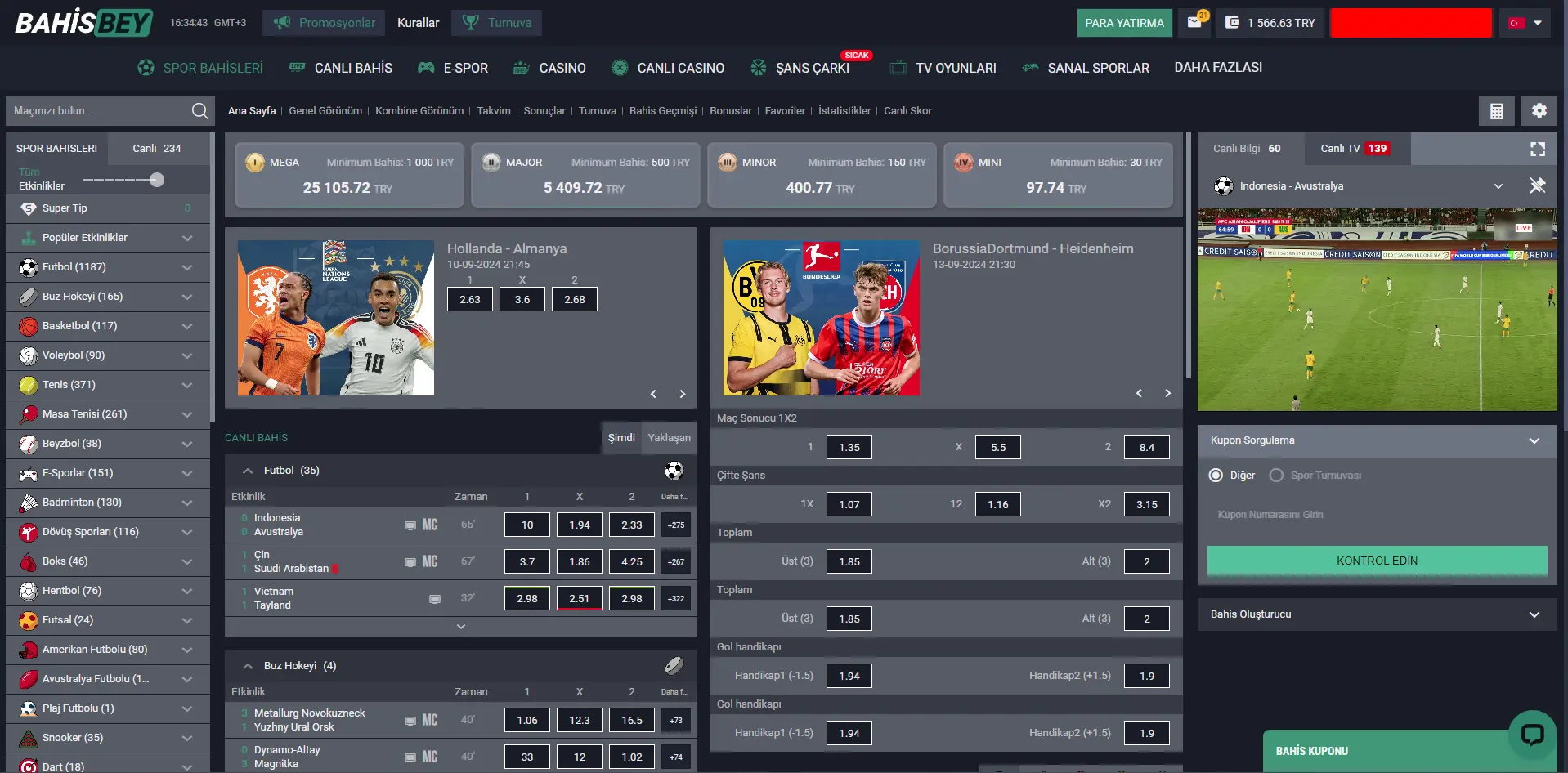Click the Voleybol ball icon
The width and height of the screenshot is (1568, 773).
pyautogui.click(x=29, y=355)
